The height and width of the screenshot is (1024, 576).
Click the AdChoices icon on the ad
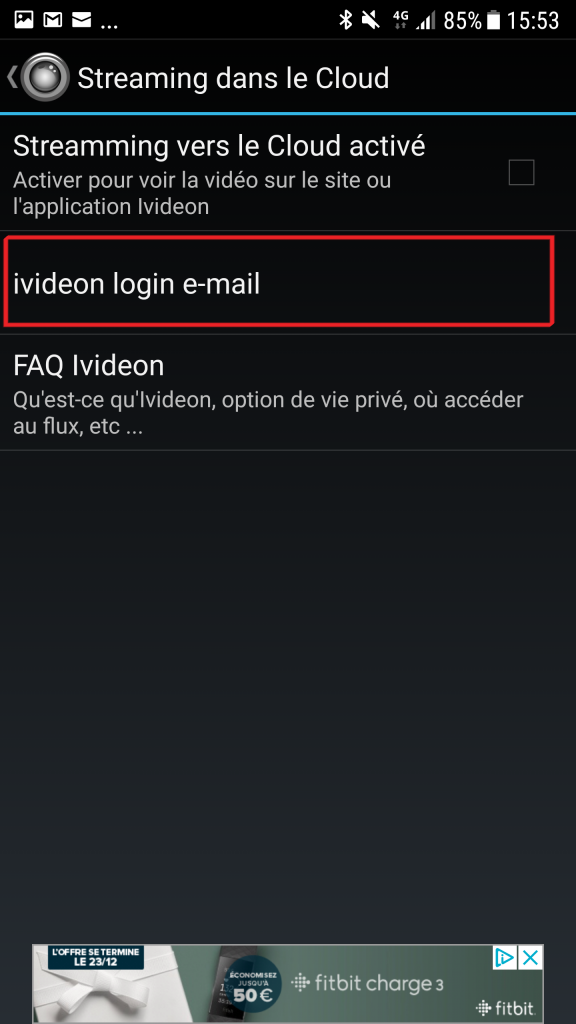[504, 958]
